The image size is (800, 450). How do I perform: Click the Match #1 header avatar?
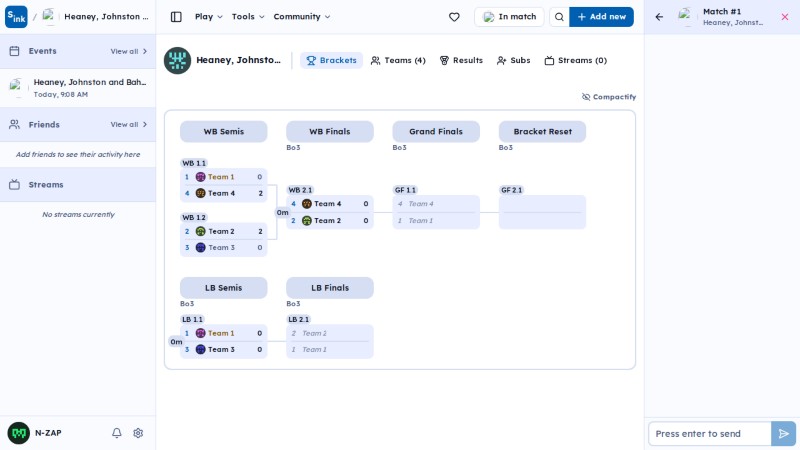685,16
